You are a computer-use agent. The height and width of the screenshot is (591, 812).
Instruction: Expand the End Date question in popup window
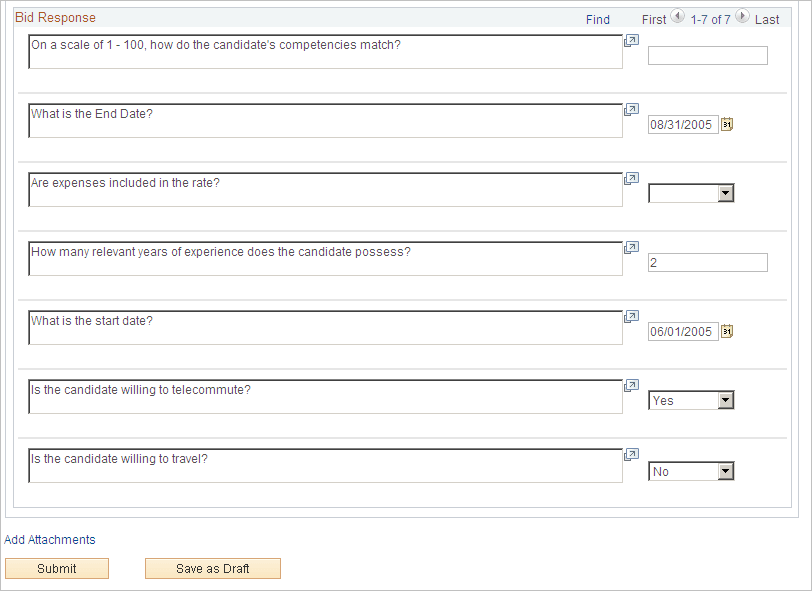click(631, 109)
